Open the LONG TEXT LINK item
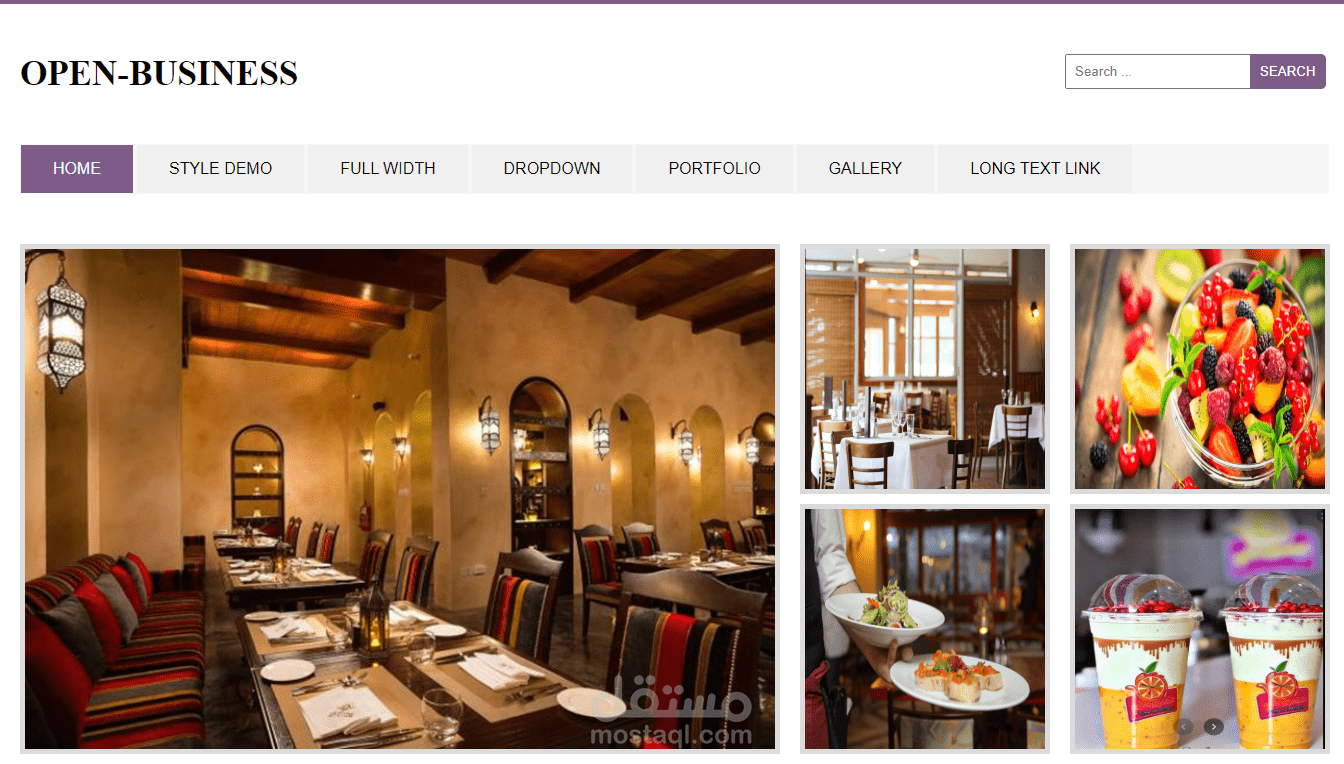Image resolution: width=1344 pixels, height=764 pixels. point(1035,169)
